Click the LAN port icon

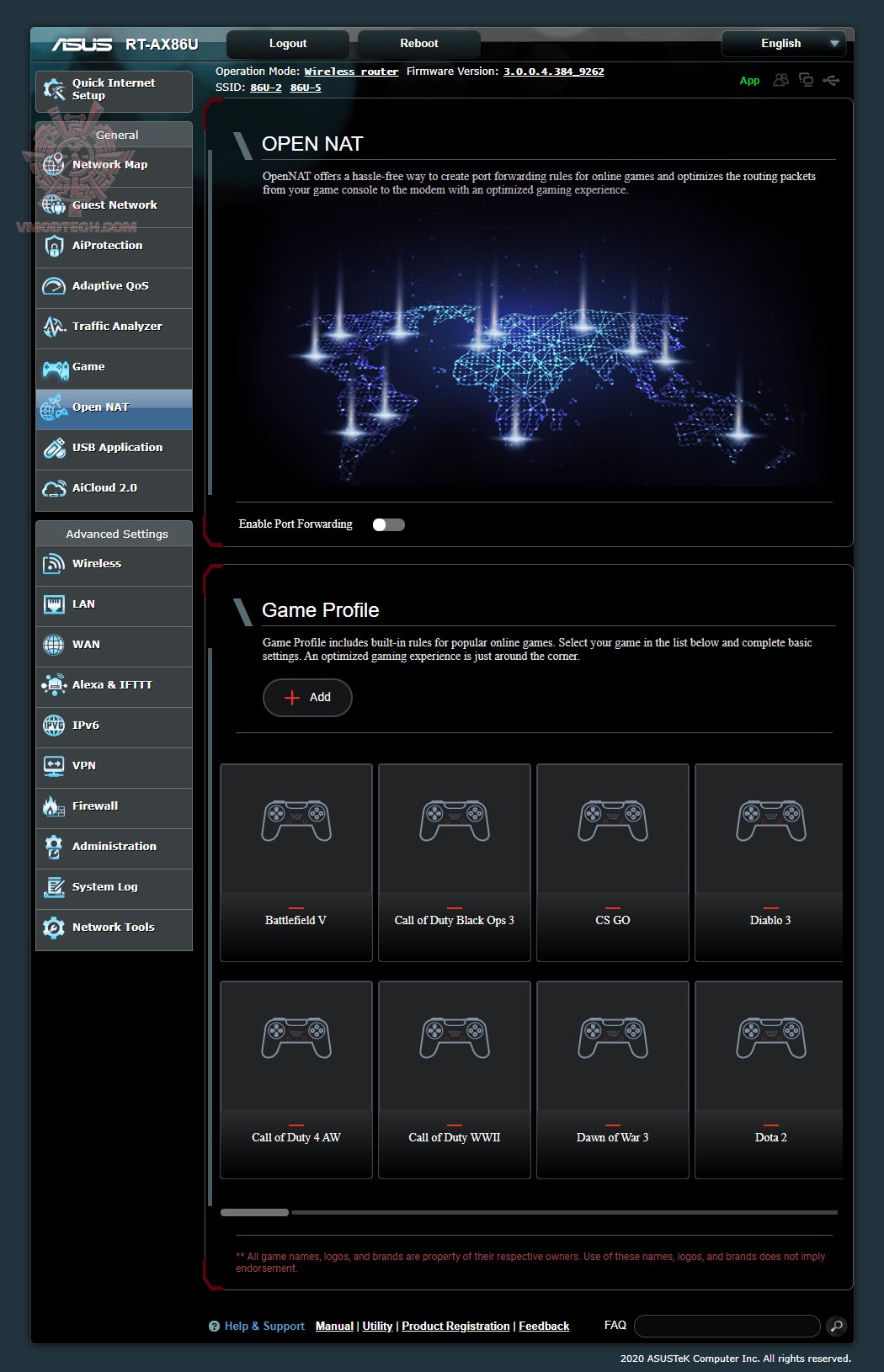(x=54, y=604)
